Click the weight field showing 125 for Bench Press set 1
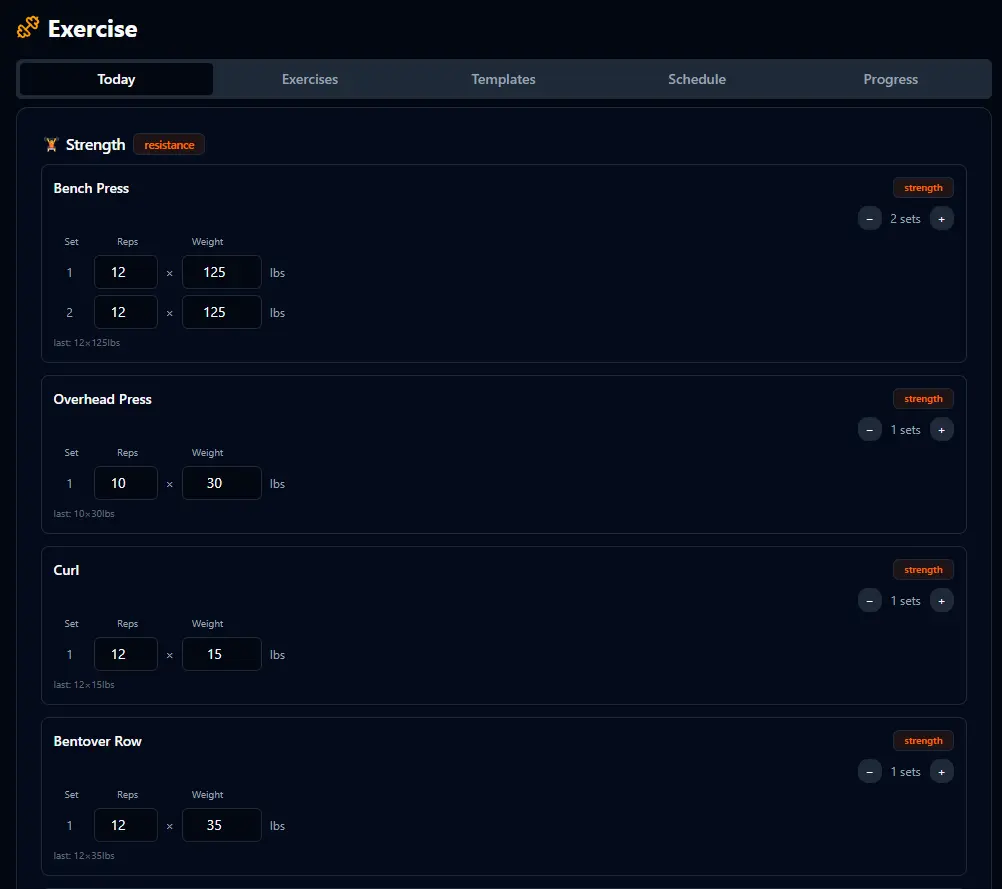Image resolution: width=1002 pixels, height=889 pixels. pyautogui.click(x=221, y=272)
